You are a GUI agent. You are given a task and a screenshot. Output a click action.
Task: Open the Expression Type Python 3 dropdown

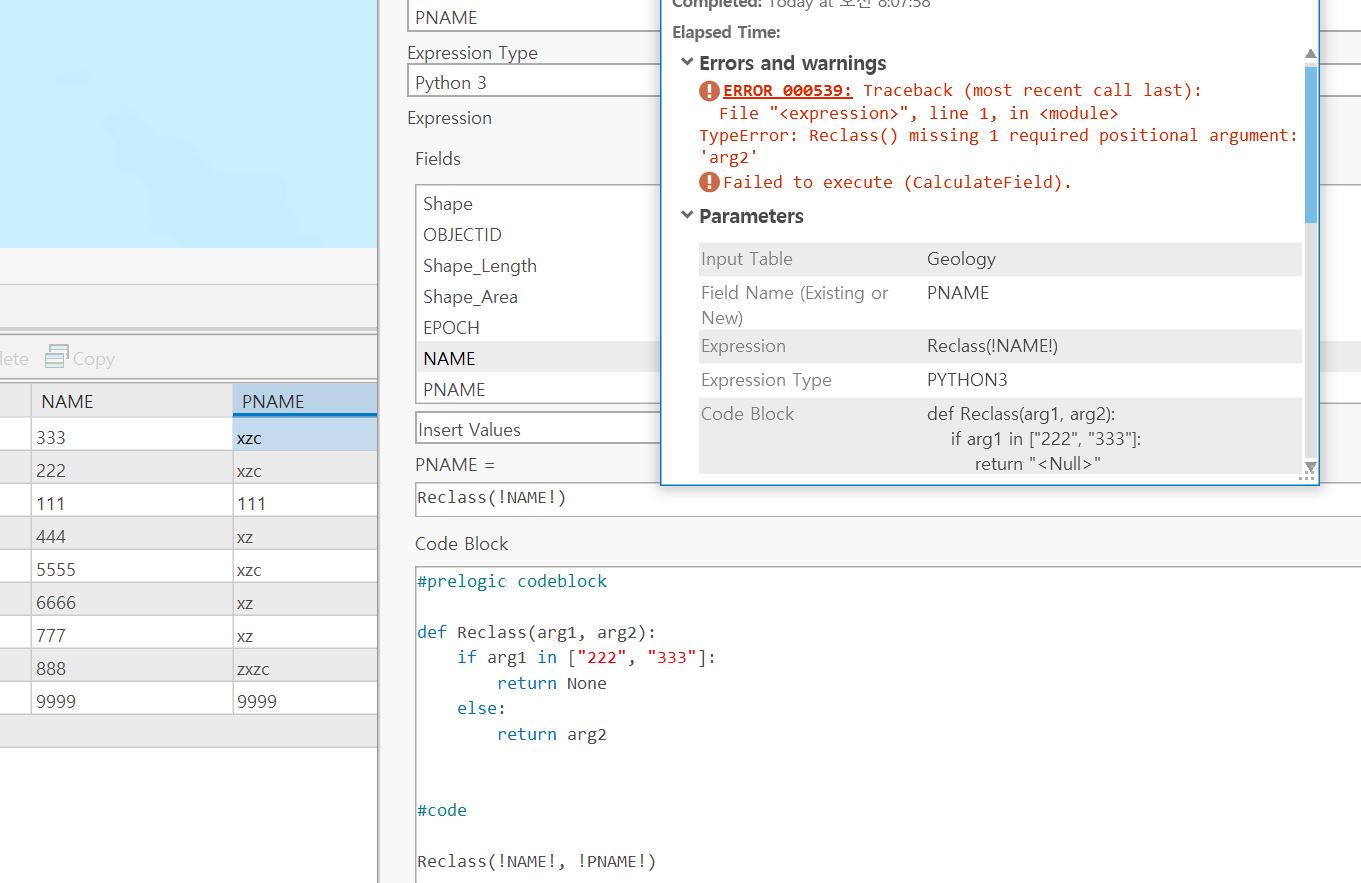(535, 82)
